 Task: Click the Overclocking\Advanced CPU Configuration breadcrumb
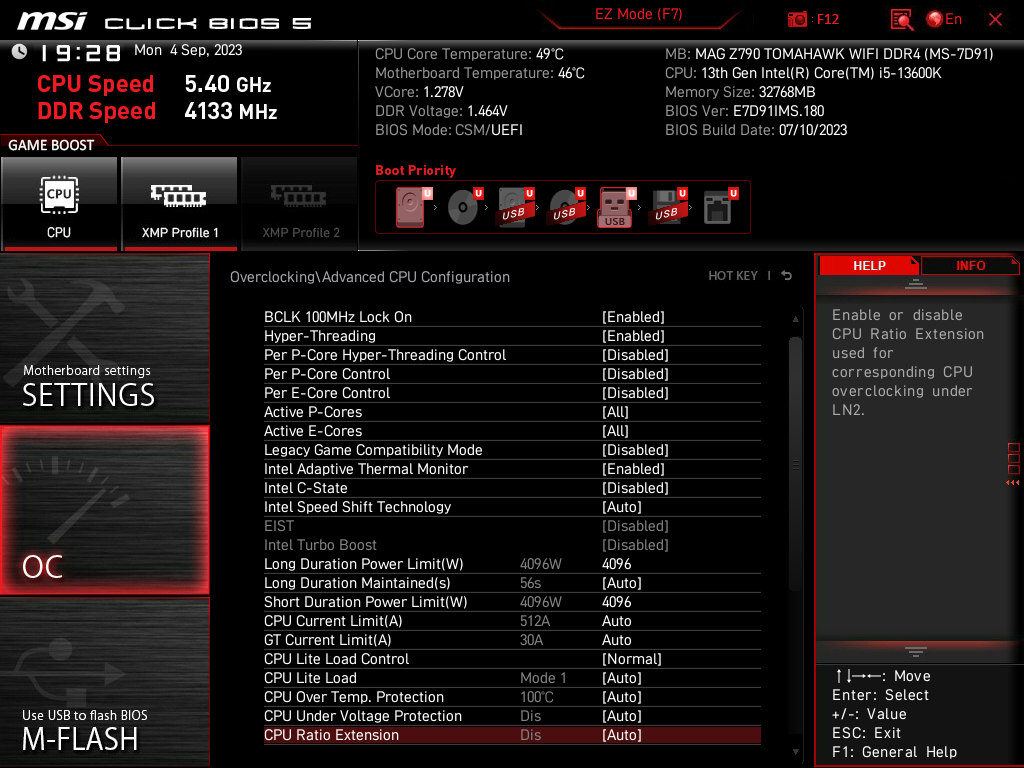[x=370, y=277]
